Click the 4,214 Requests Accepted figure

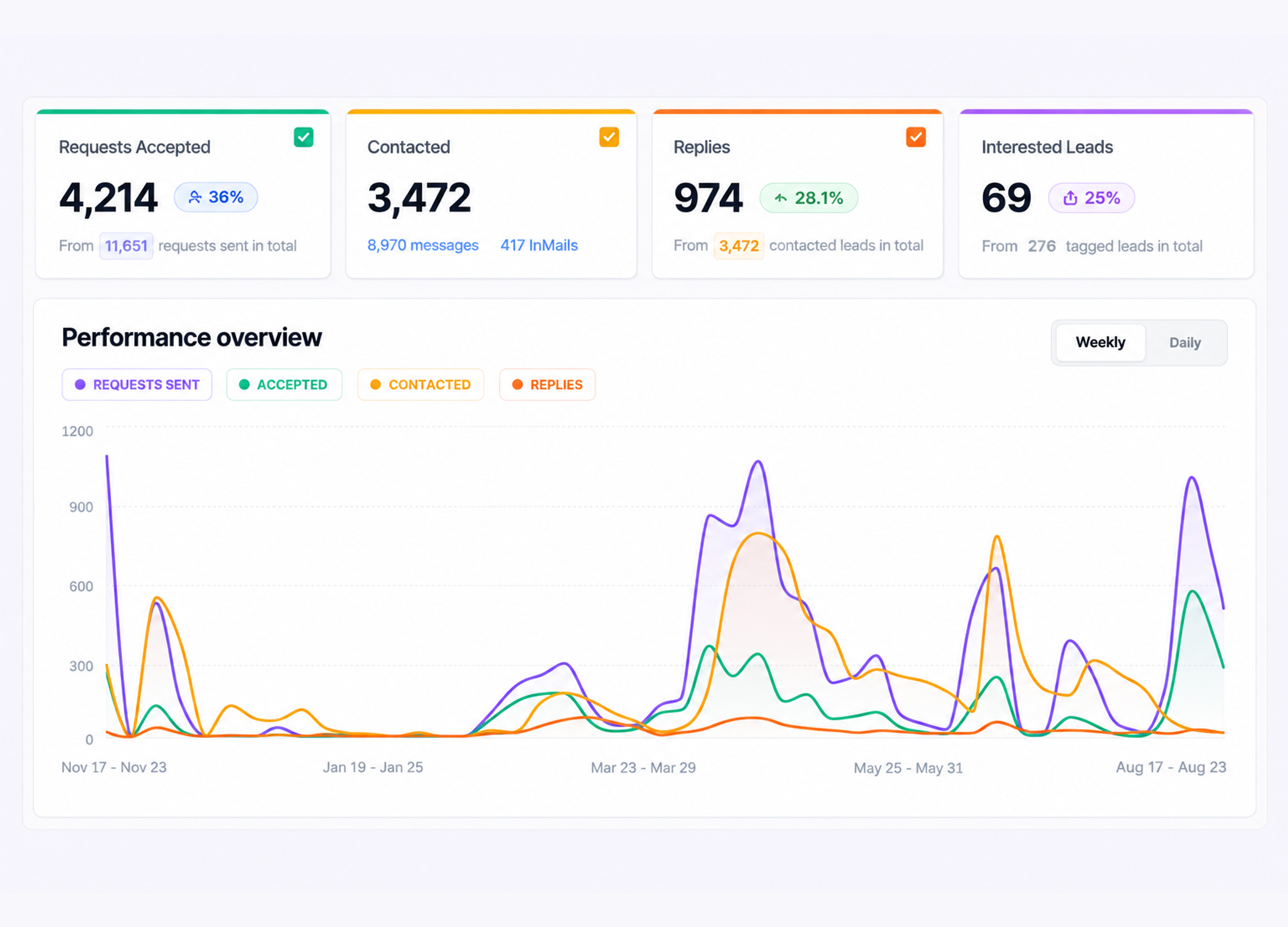pos(109,198)
